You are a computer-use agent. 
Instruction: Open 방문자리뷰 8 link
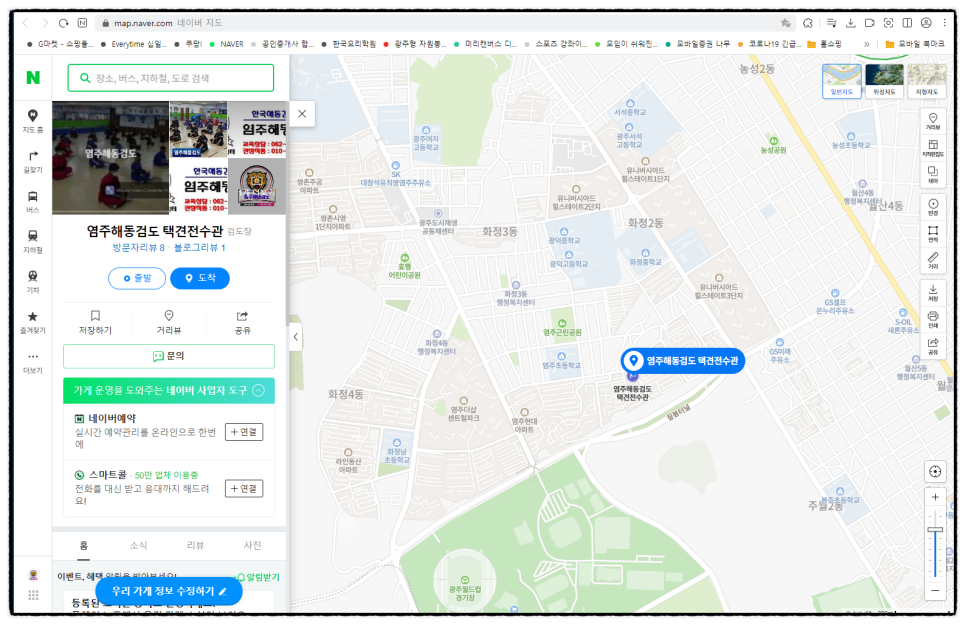click(x=139, y=248)
